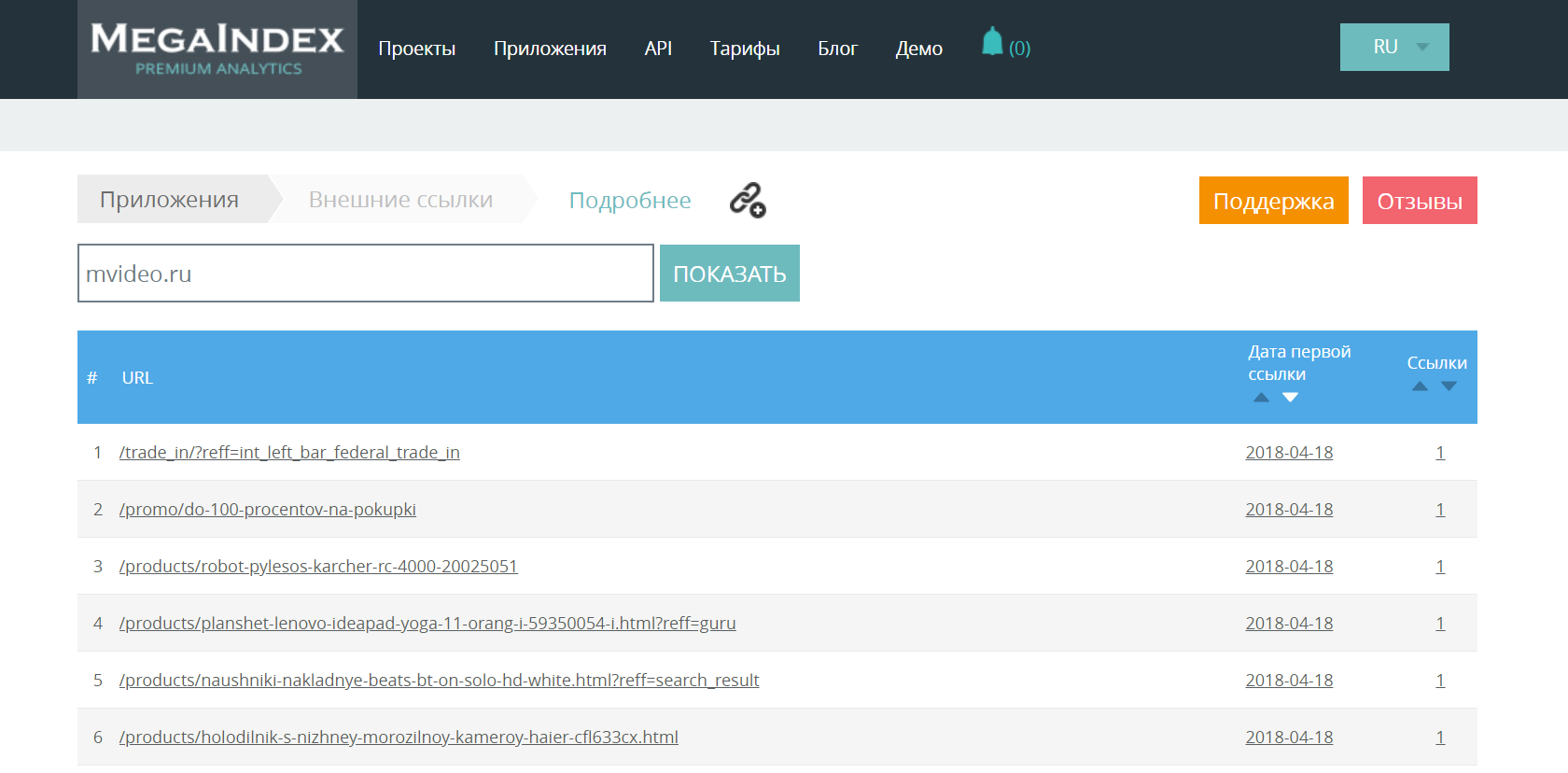1568x773 pixels.
Task: Open the notifications bell icon
Action: tap(992, 42)
